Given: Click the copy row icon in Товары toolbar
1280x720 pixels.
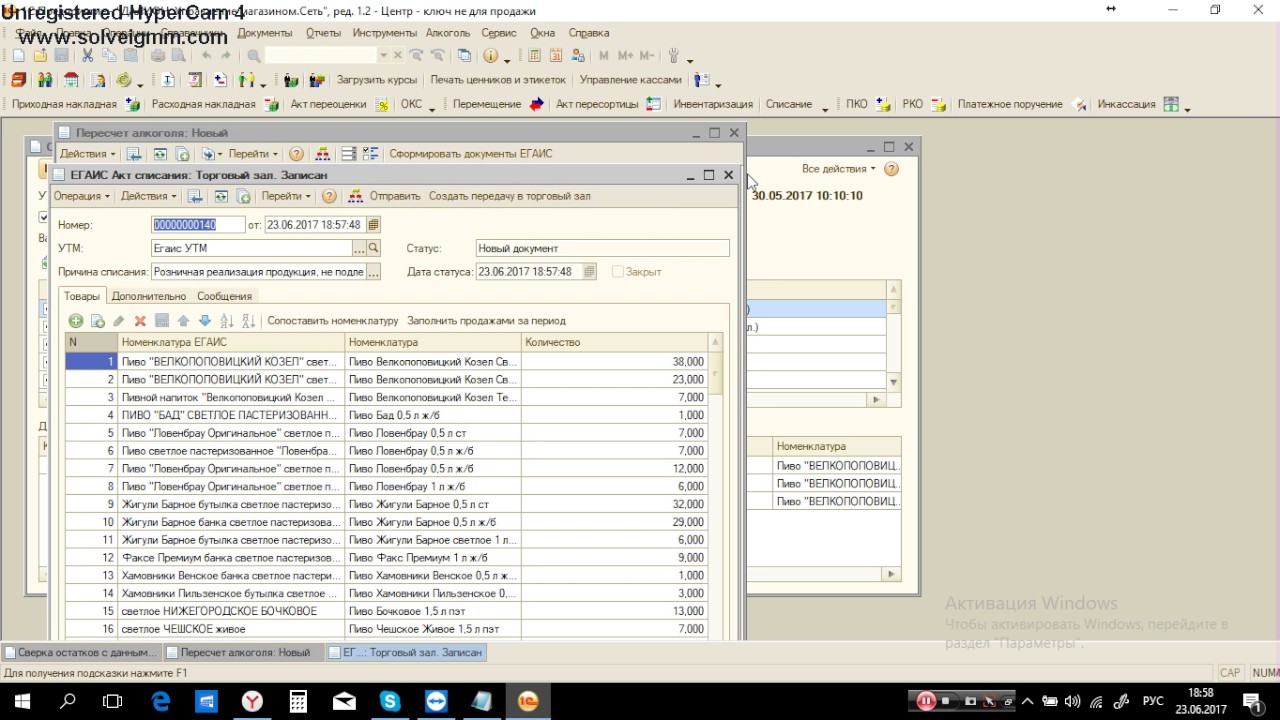Looking at the screenshot, I should (x=98, y=321).
